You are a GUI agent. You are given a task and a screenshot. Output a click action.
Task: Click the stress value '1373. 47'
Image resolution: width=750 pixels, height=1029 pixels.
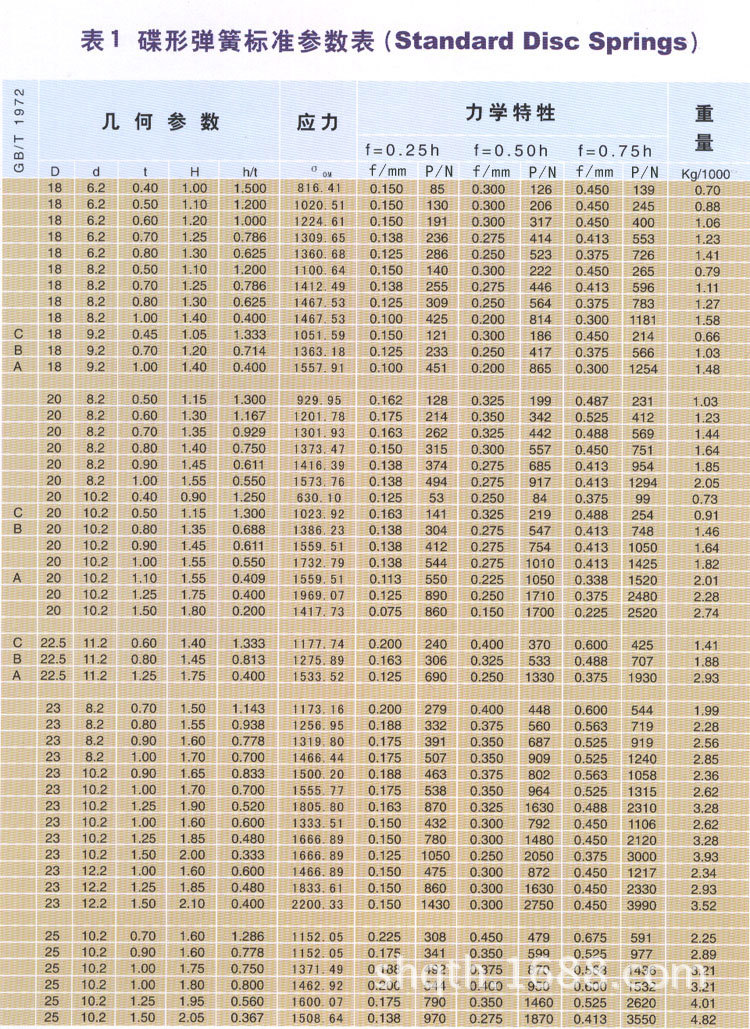click(x=318, y=450)
